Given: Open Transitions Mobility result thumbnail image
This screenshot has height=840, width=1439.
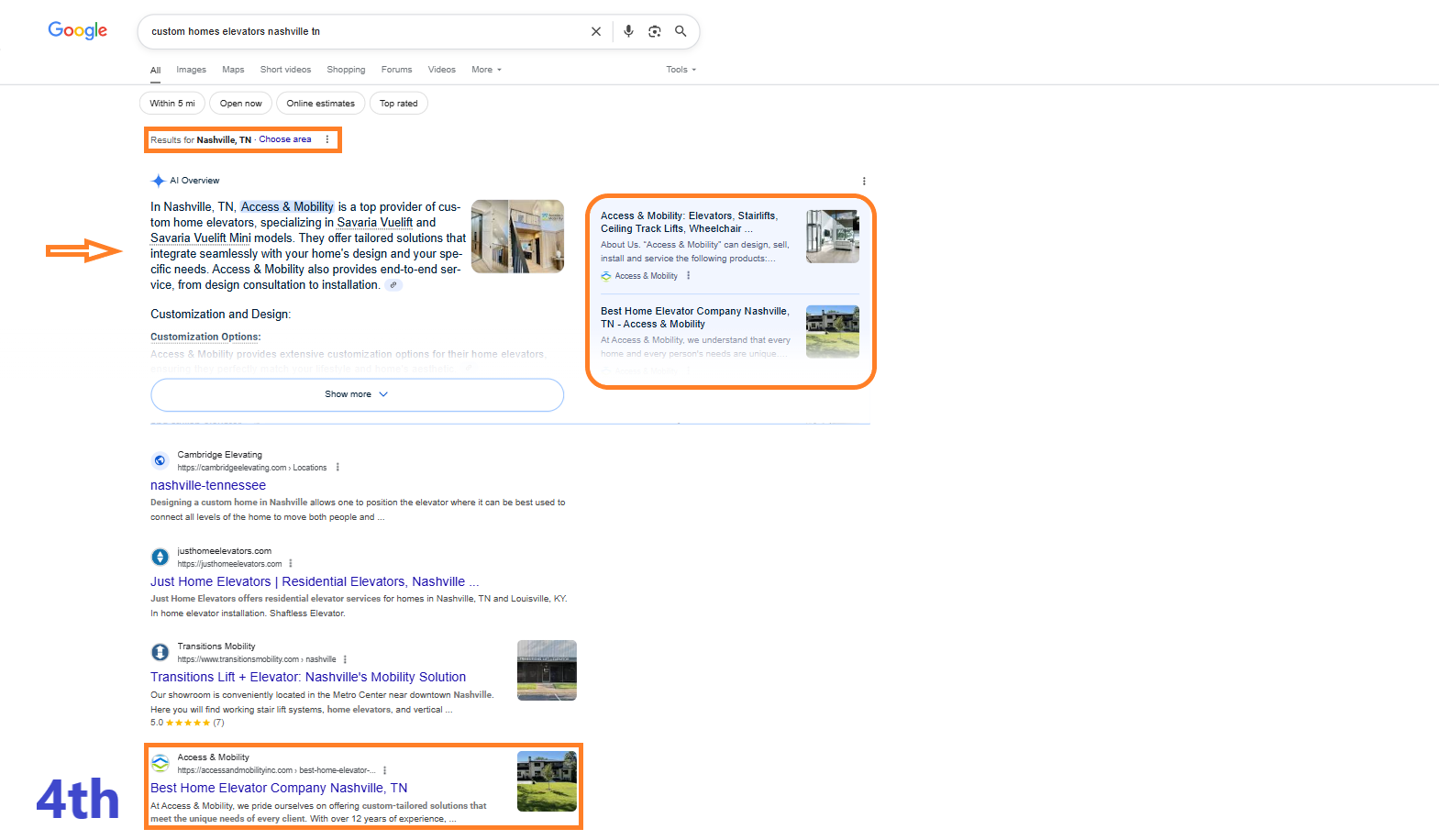Looking at the screenshot, I should coord(547,670).
